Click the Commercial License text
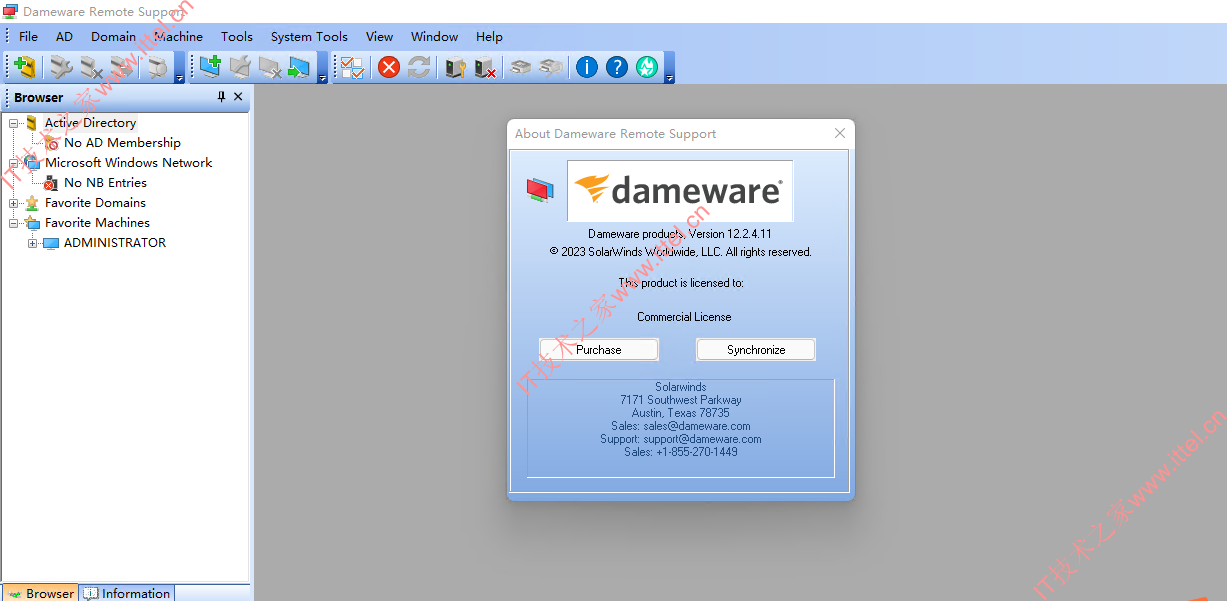1227x601 pixels. [x=684, y=317]
